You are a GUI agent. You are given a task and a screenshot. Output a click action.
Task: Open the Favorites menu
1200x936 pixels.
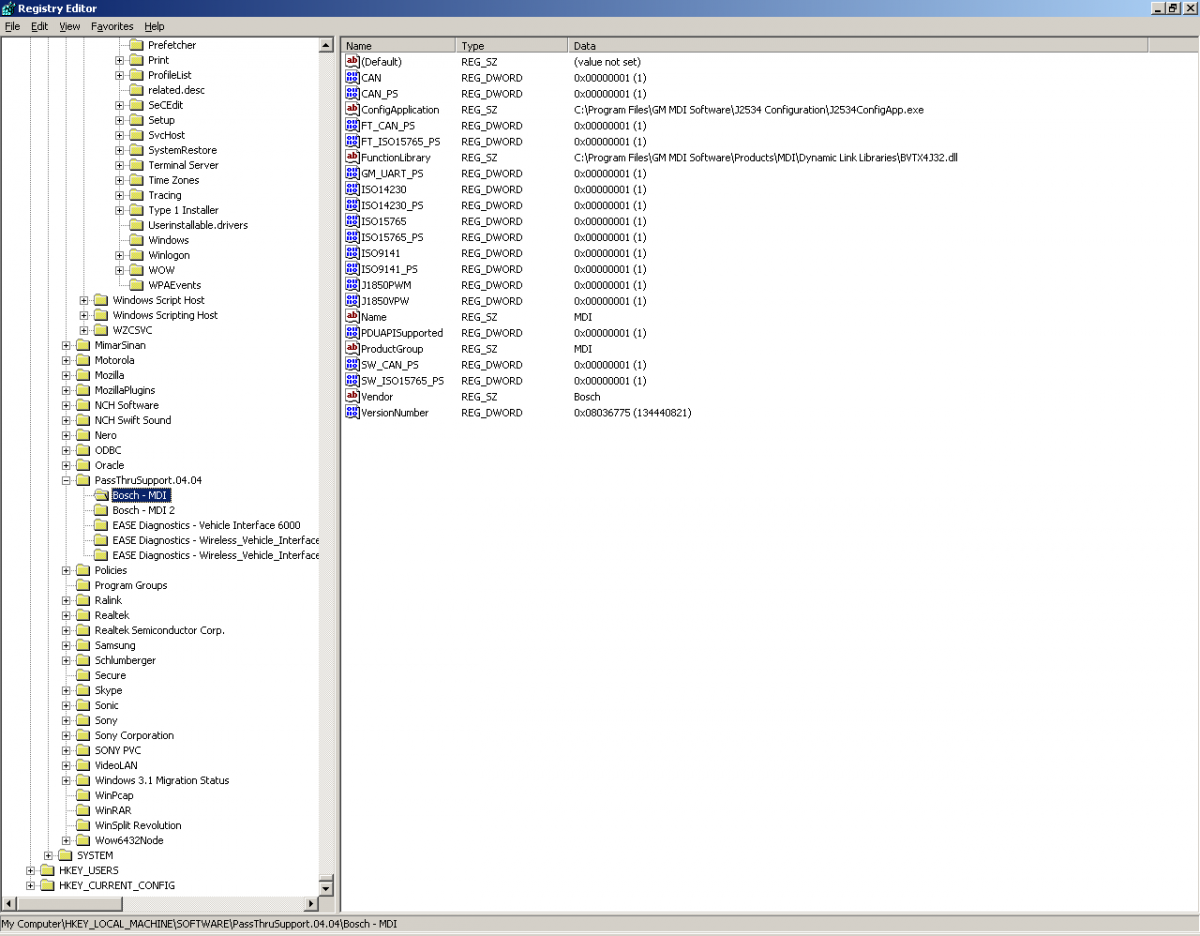[x=112, y=26]
